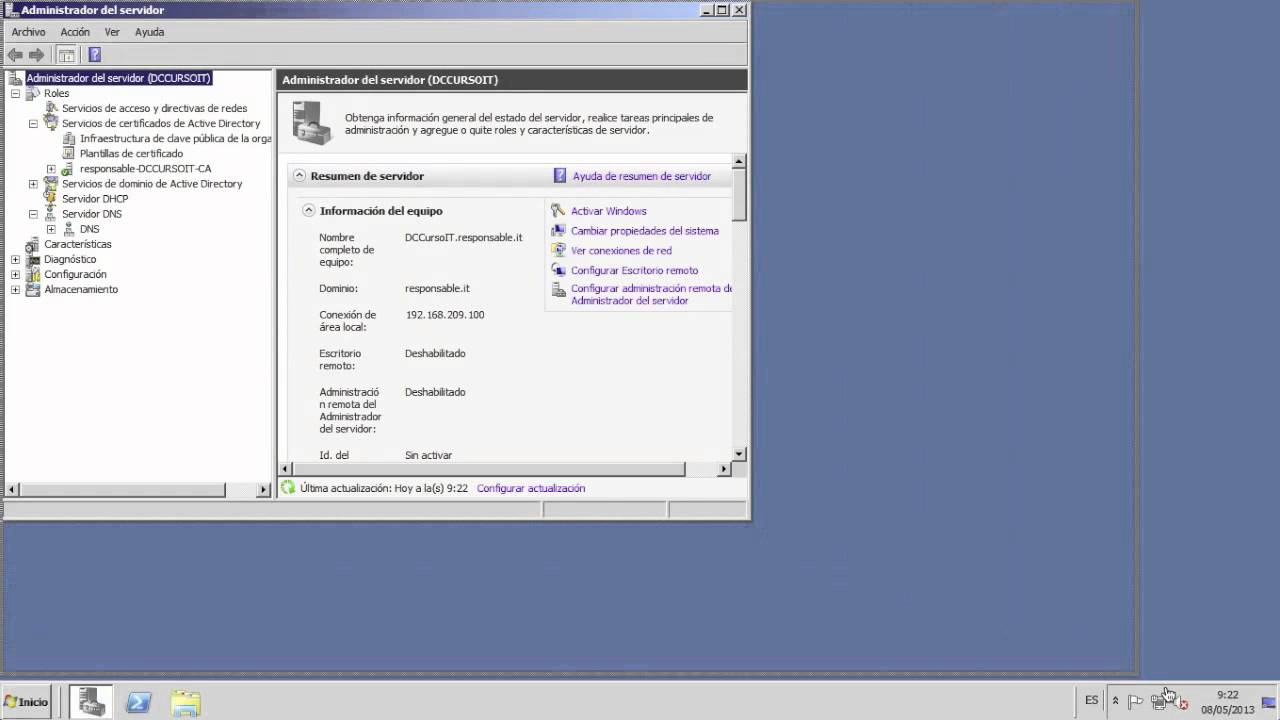The width and height of the screenshot is (1280, 720).
Task: Select Servicios de acceso y directivas de redes icon
Action: (x=51, y=108)
